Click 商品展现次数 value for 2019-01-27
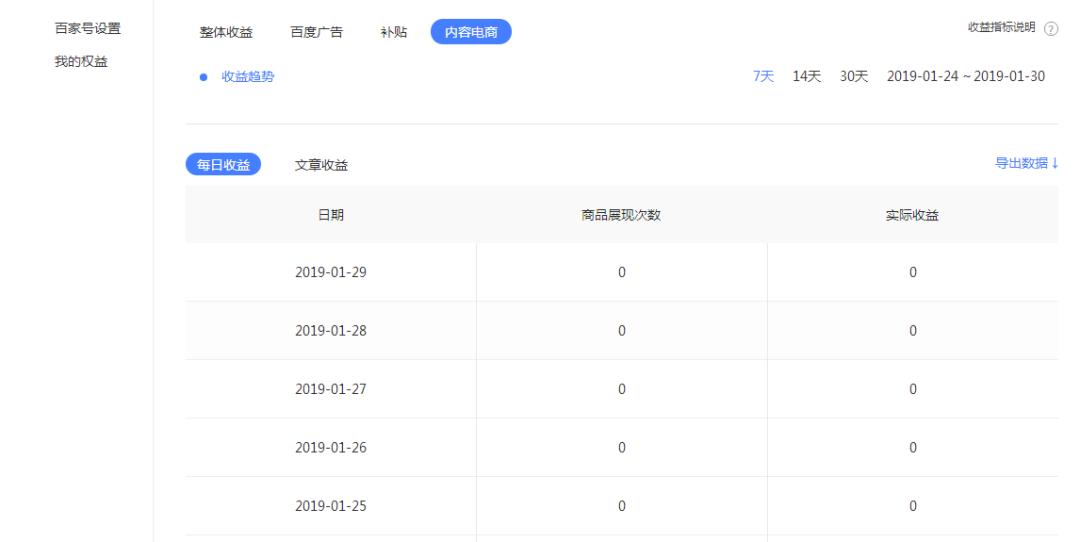1080x542 pixels. click(622, 389)
